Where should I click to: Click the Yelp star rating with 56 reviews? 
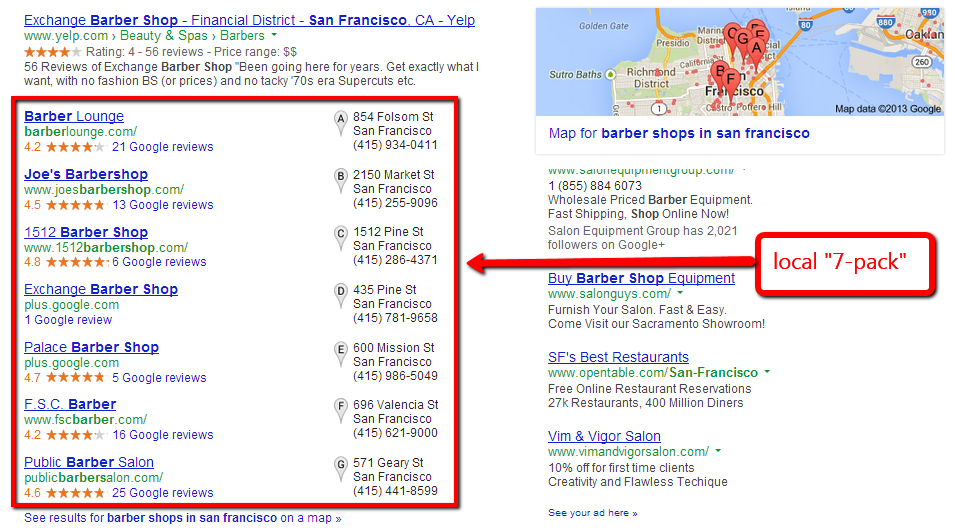52,52
